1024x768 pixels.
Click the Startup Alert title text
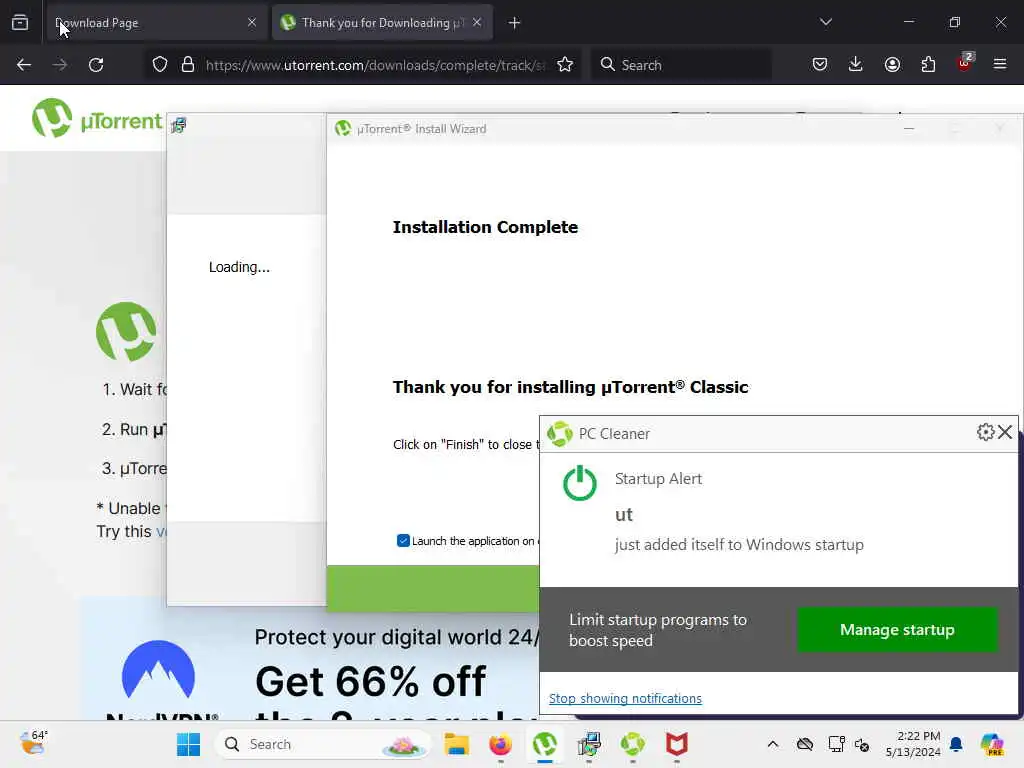click(x=658, y=479)
